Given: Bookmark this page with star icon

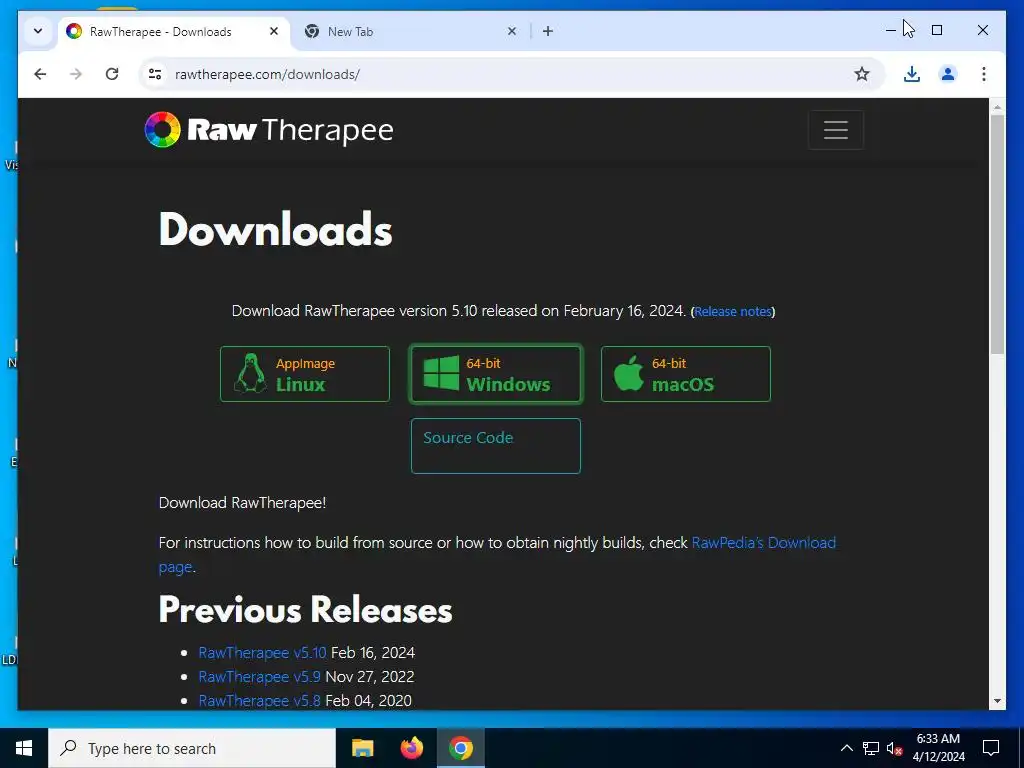Looking at the screenshot, I should (862, 74).
